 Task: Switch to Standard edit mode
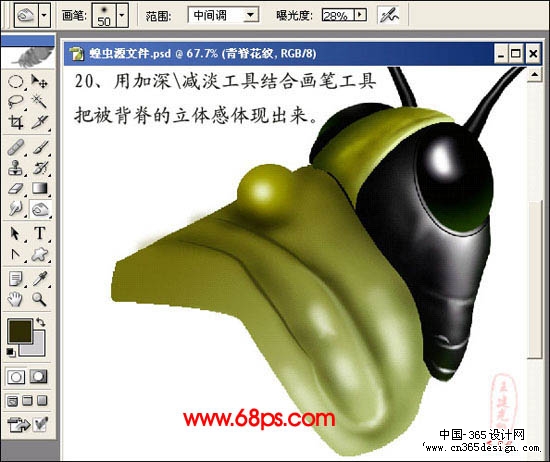tap(16, 377)
